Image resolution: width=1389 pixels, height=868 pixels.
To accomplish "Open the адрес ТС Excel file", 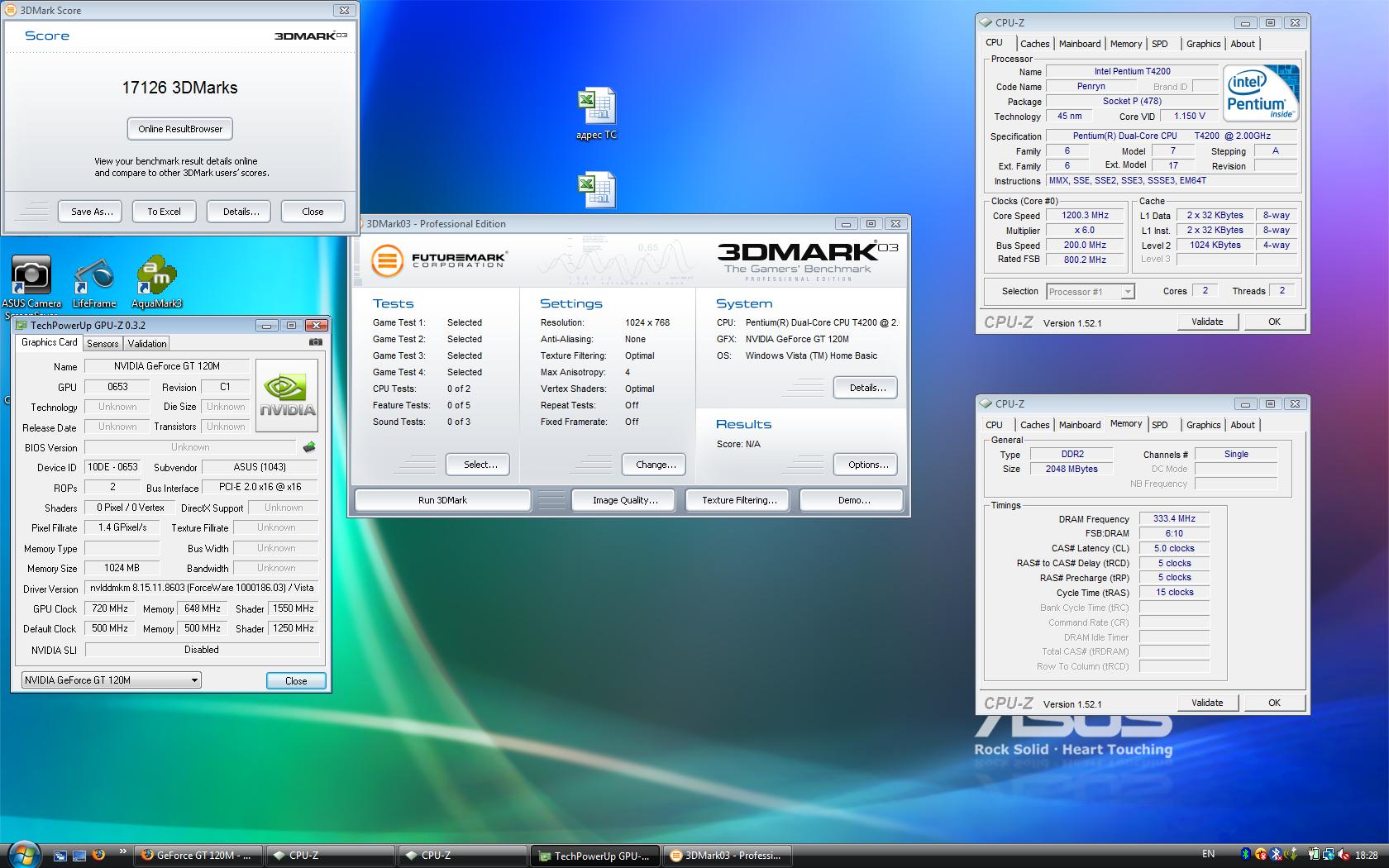I will click(596, 114).
